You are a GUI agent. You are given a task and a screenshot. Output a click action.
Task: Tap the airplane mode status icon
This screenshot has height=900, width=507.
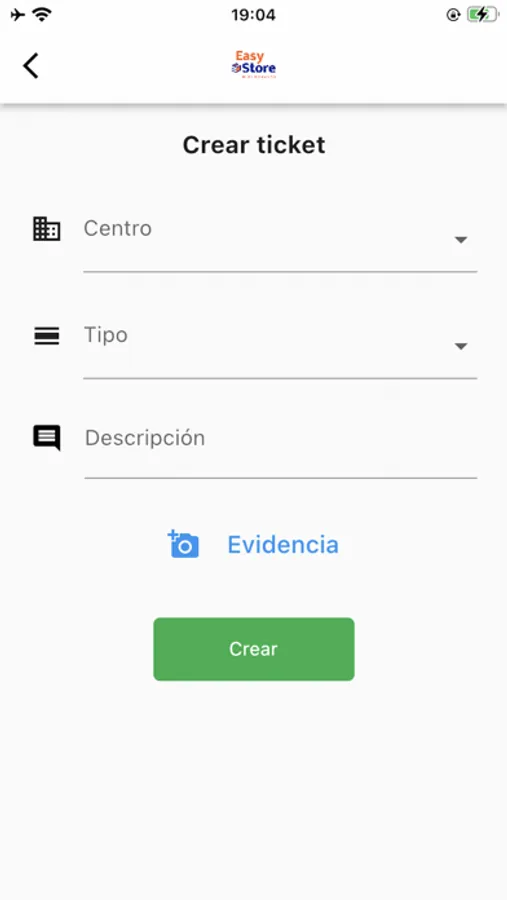[x=18, y=15]
